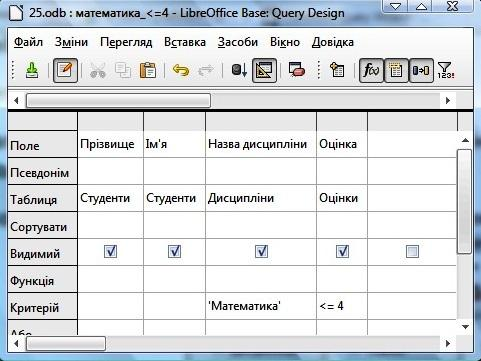Select the Ім'я field cell
Image resolution: width=481 pixels, height=361 pixels.
coord(175,144)
